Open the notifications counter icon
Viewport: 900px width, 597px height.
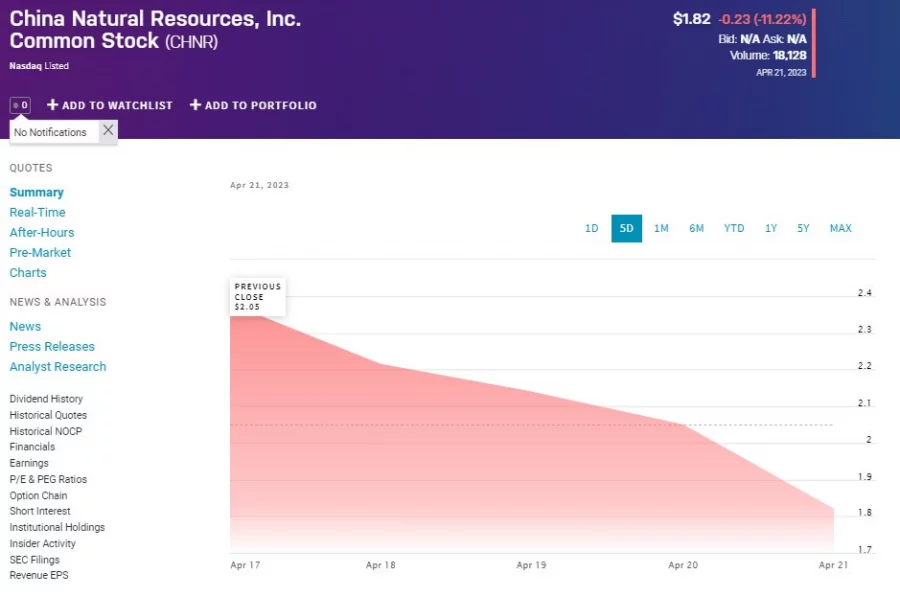20,104
